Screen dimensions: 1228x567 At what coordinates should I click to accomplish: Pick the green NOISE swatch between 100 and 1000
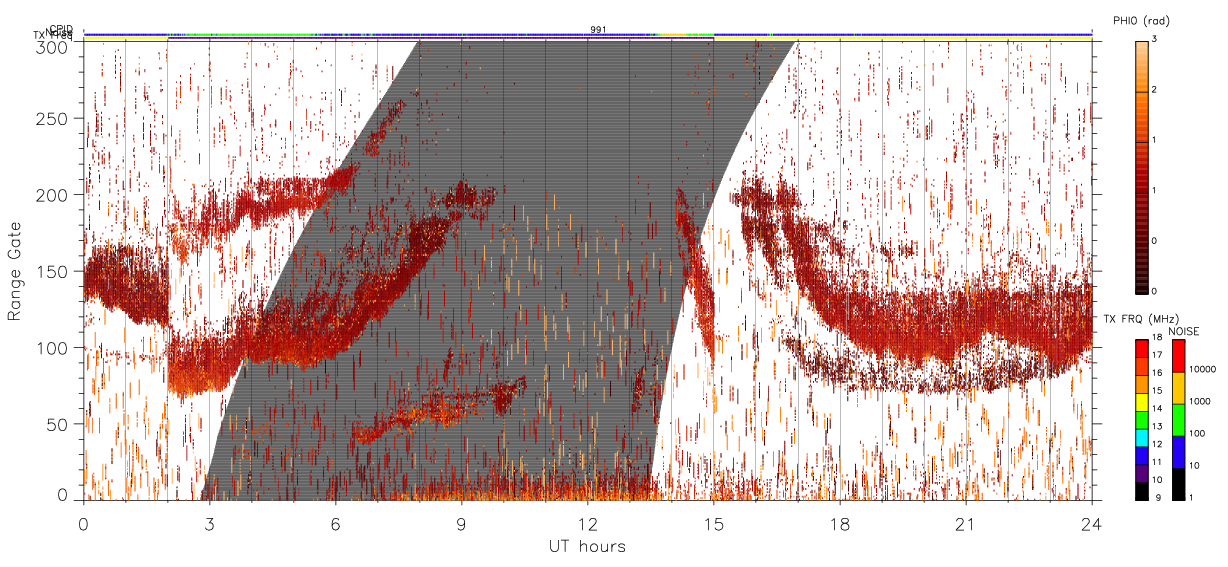click(x=1177, y=419)
